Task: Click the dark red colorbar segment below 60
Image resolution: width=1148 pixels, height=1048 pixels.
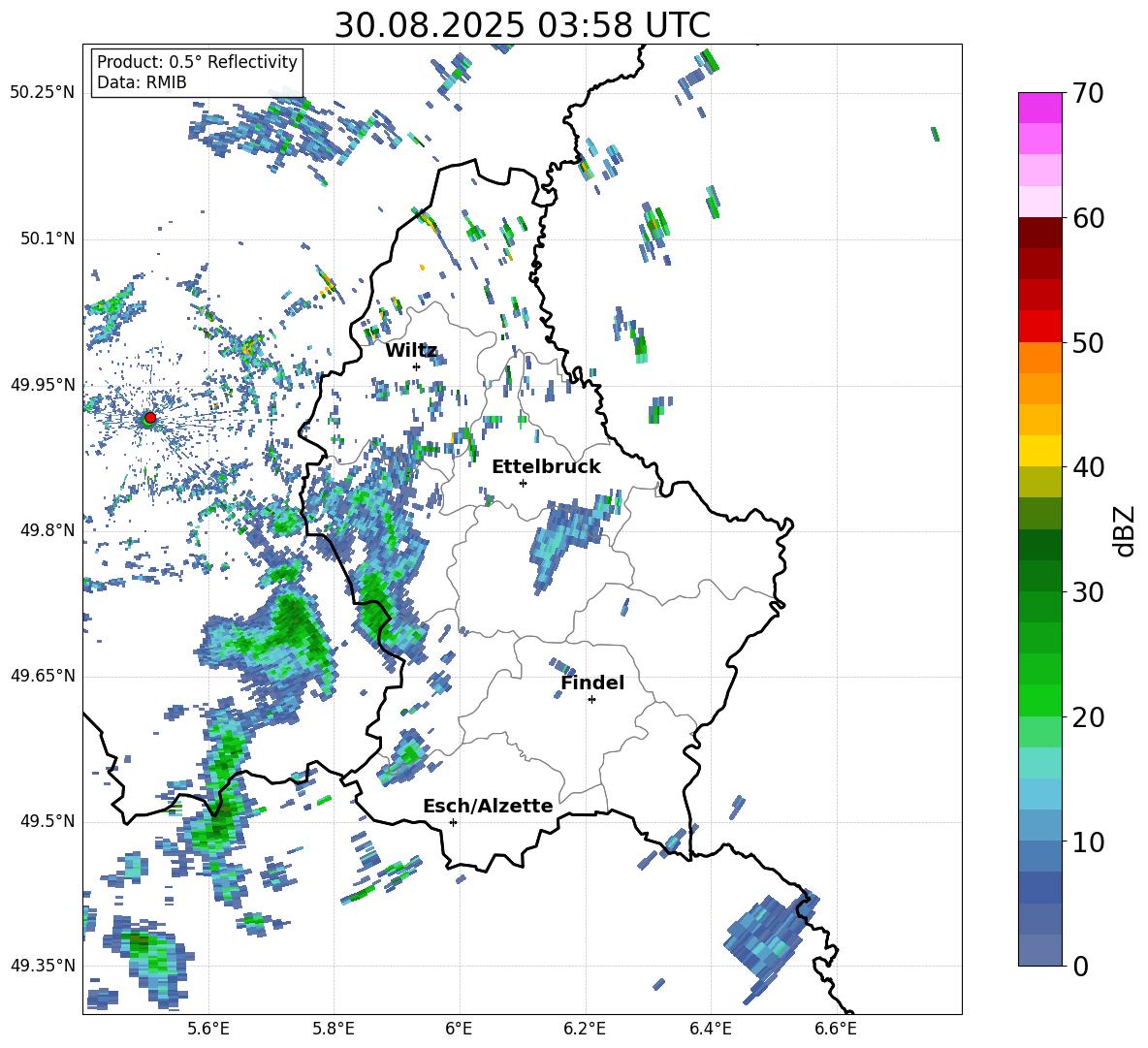Action: pos(1039,234)
